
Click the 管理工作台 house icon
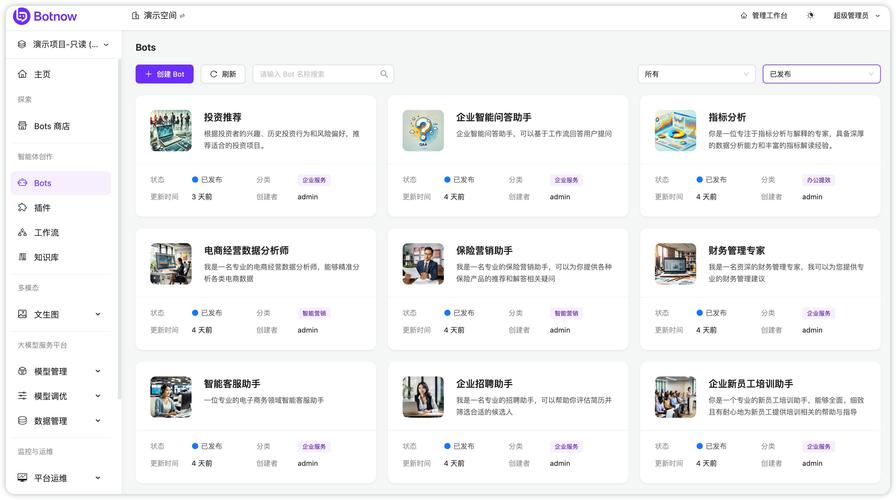click(x=743, y=15)
